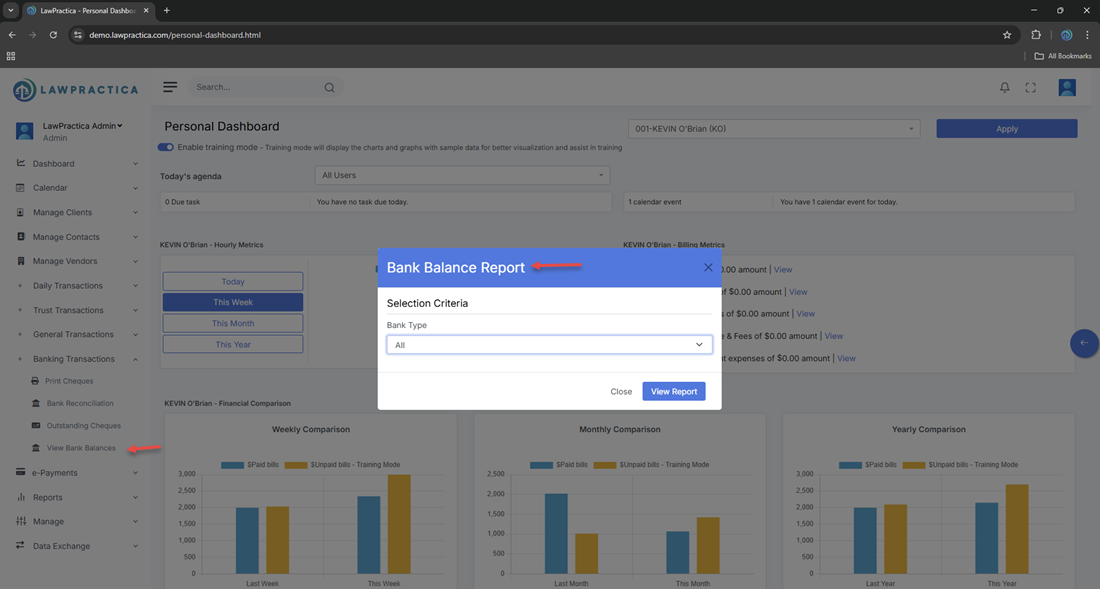Viewport: 1100px width, 589px height.
Task: Bookmark this page with star icon
Action: click(x=1007, y=35)
